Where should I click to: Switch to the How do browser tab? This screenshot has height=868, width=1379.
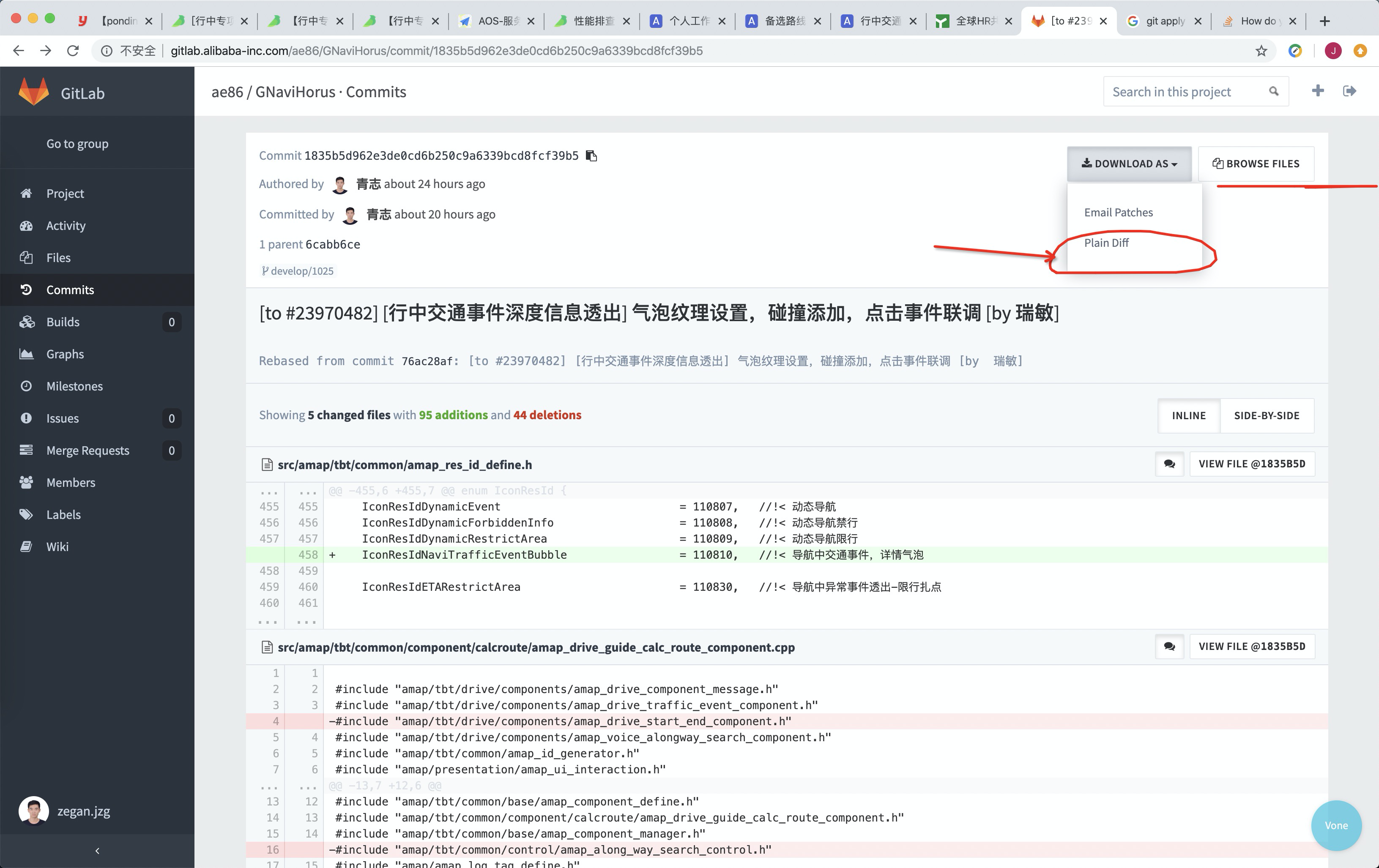click(1259, 21)
